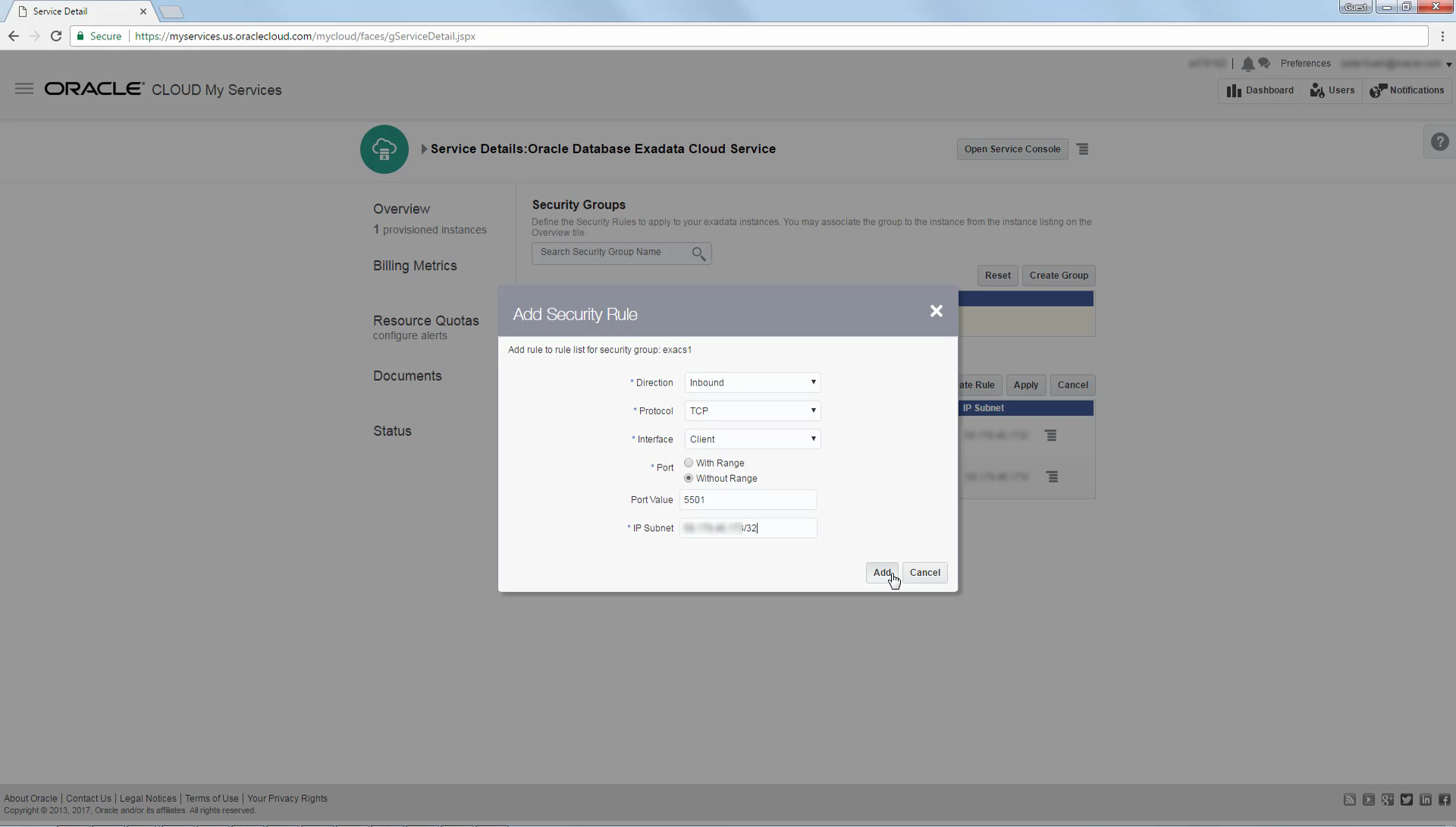Expand the user account dropdown arrow

(x=1448, y=65)
